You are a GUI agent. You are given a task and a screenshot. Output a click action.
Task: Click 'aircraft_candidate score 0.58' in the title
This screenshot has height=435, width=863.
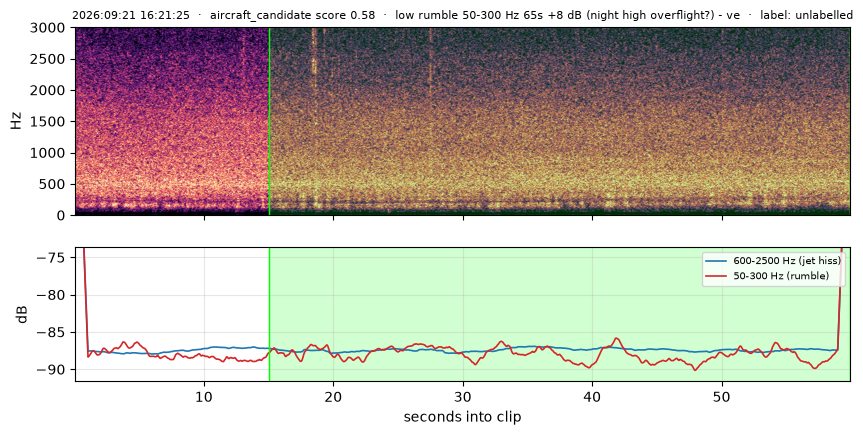point(292,15)
